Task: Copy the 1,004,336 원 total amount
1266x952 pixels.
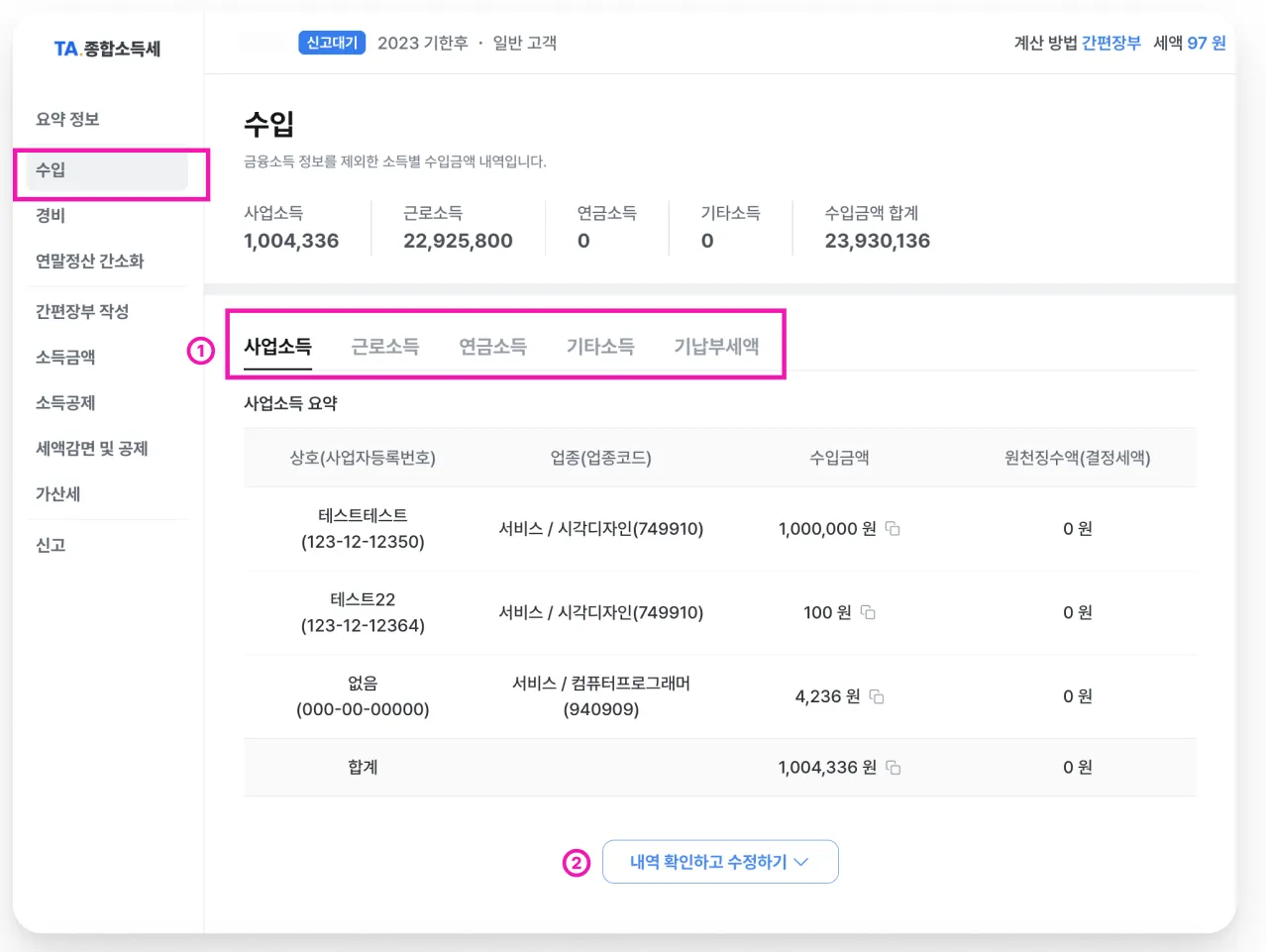Action: [x=893, y=768]
